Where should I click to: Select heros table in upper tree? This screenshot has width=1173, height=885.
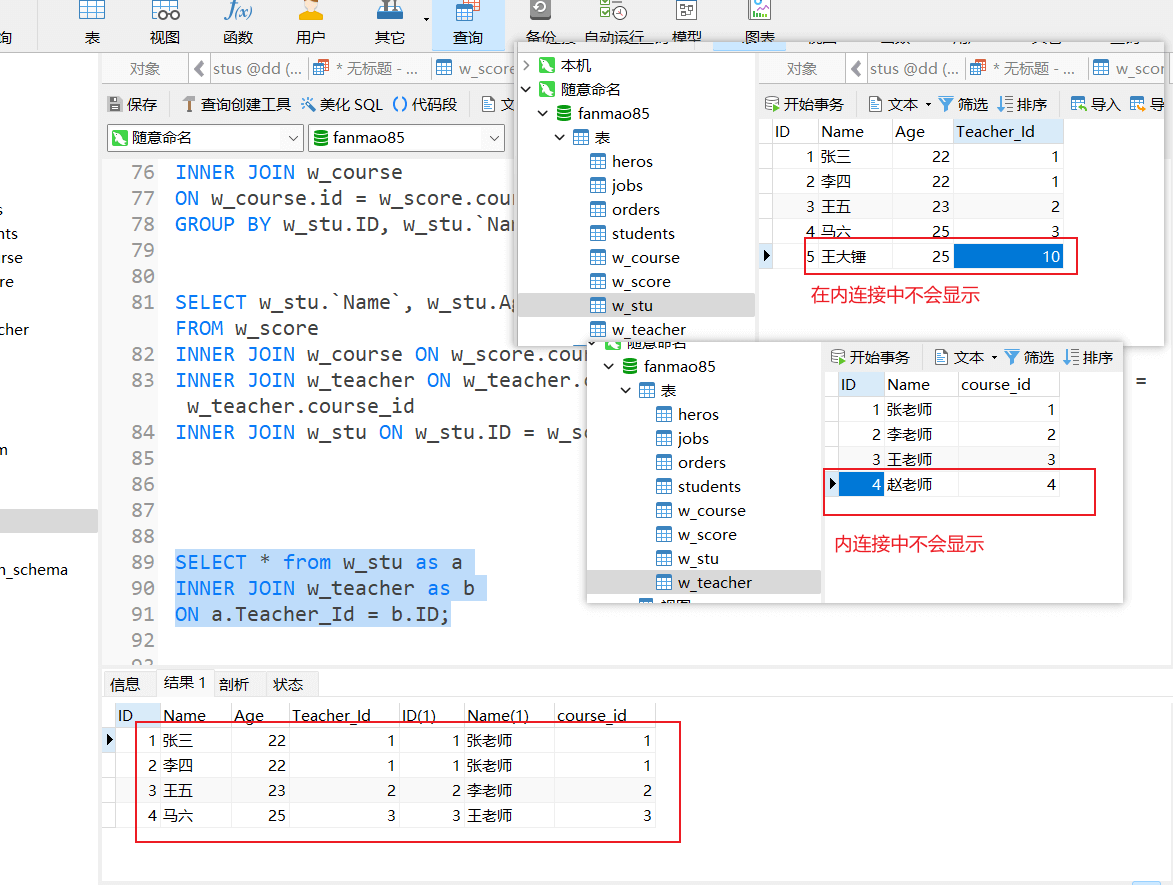tap(621, 162)
